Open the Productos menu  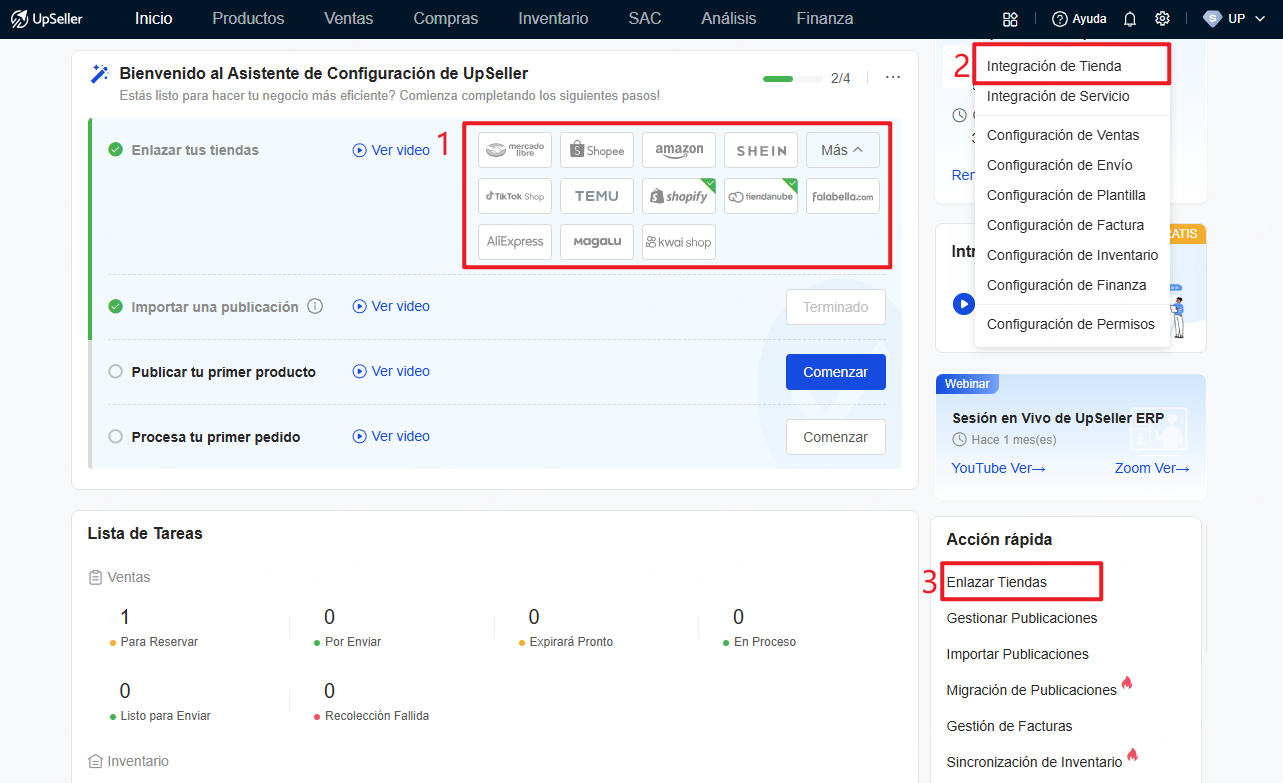(x=248, y=18)
